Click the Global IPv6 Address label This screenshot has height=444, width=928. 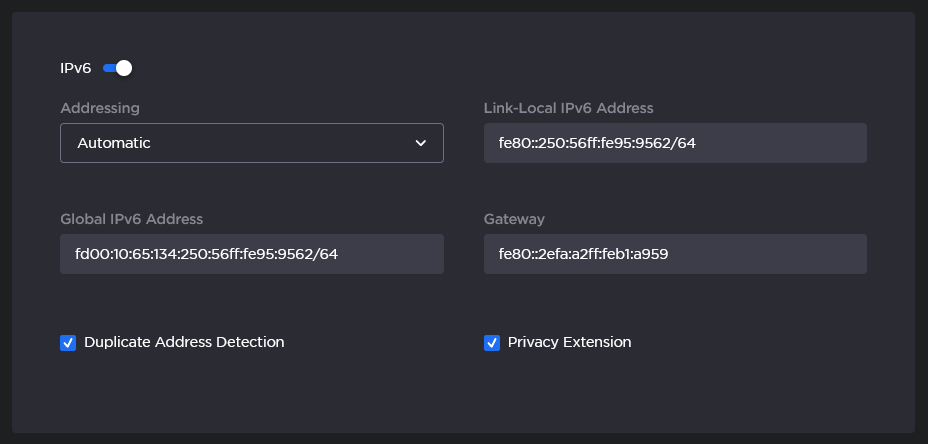131,219
